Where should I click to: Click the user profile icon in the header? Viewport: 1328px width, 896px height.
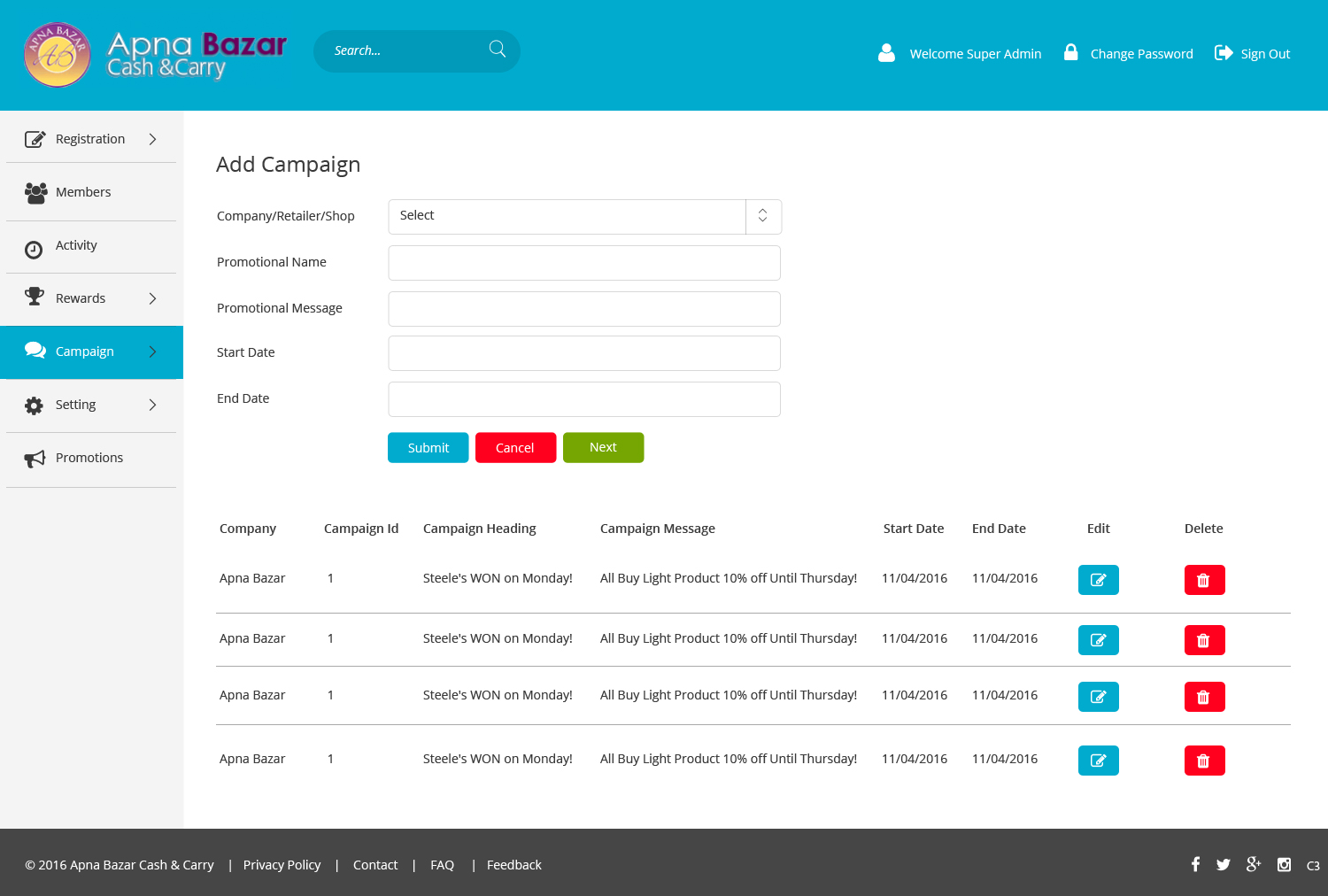click(886, 53)
